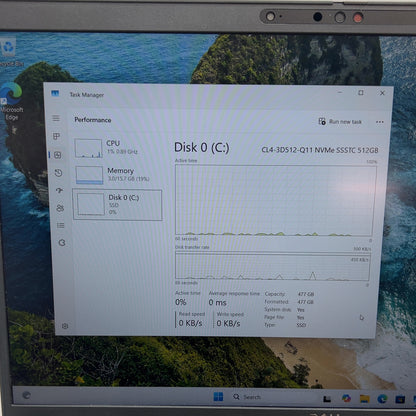The height and width of the screenshot is (416, 416).
Task: Open the Windows Start button
Action: pyautogui.click(x=218, y=397)
